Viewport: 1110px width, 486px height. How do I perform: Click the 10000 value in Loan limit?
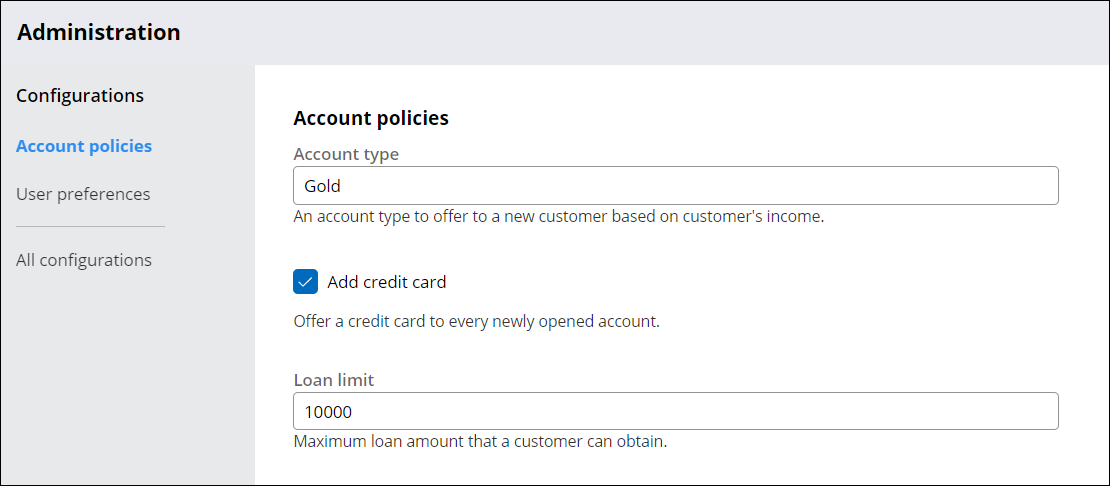pos(328,412)
